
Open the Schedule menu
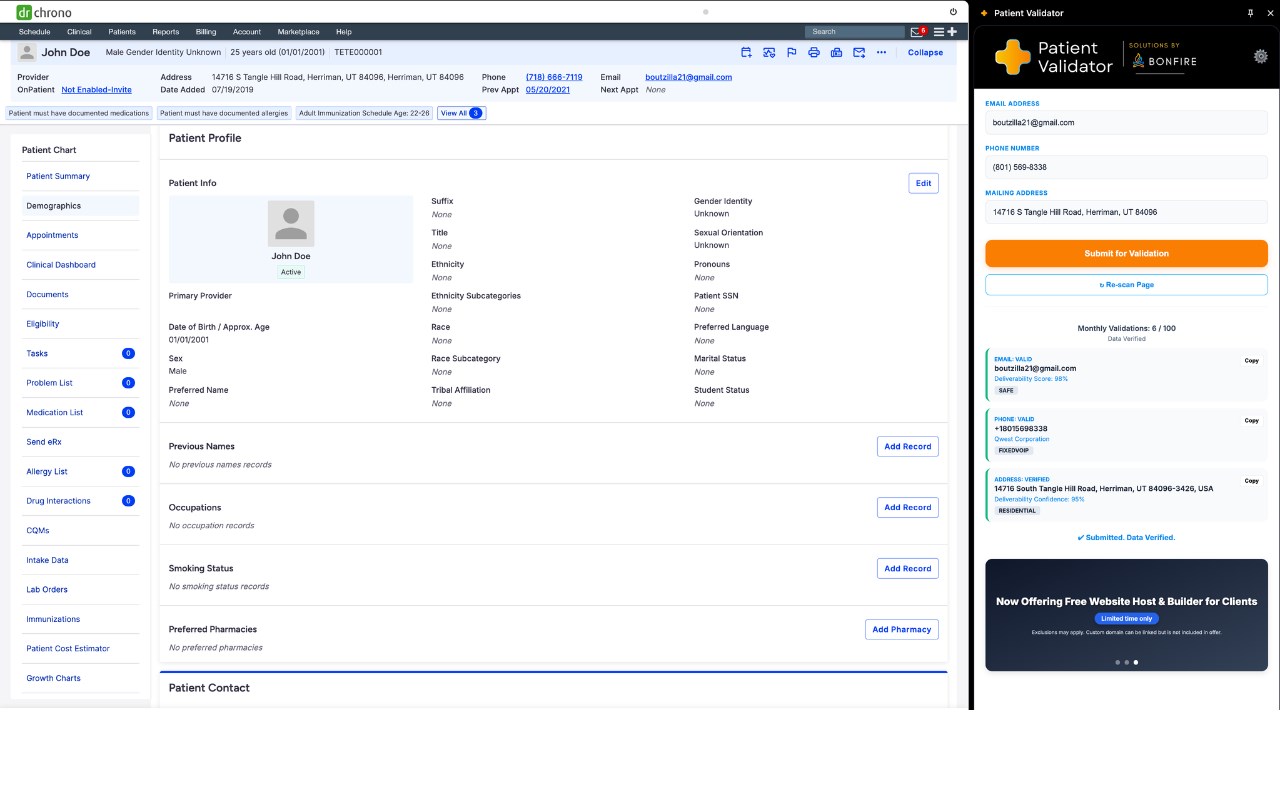[x=34, y=32]
